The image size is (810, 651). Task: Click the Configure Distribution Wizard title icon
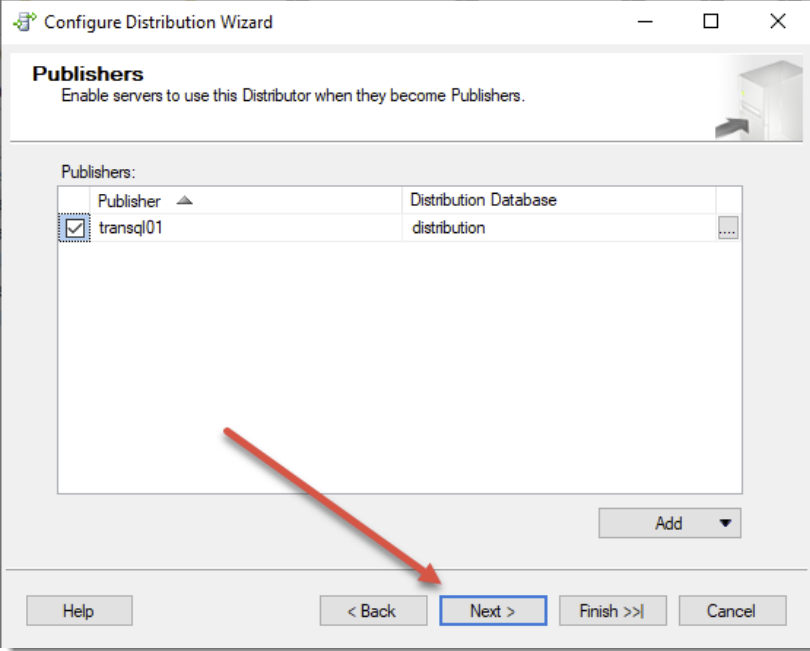pyautogui.click(x=24, y=22)
